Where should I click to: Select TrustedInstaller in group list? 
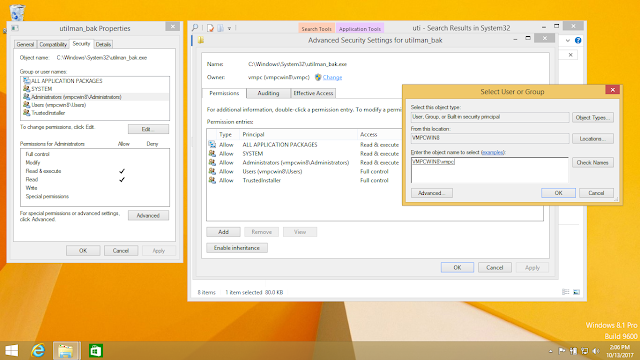[x=96, y=113]
